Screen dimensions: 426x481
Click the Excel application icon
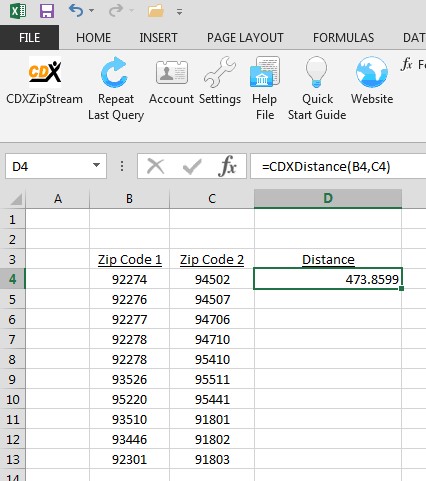[18, 11]
